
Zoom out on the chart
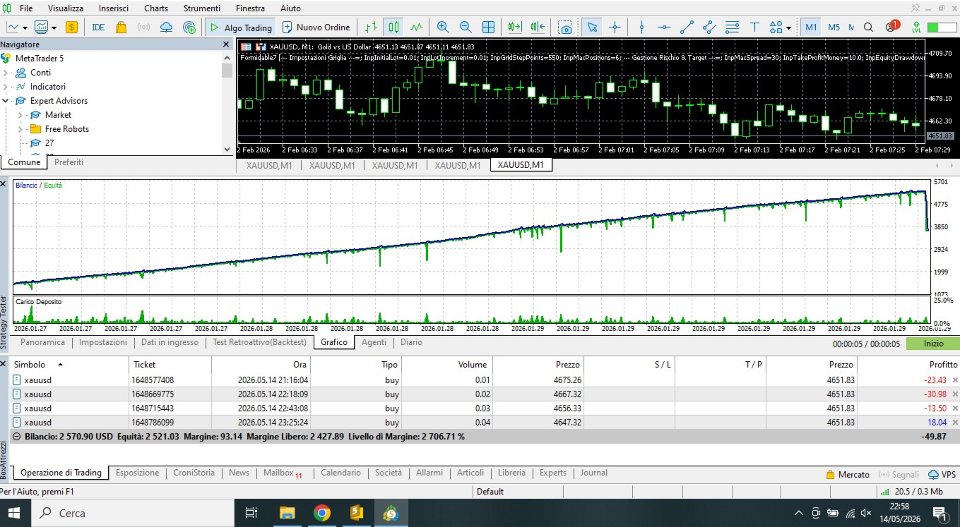(465, 27)
